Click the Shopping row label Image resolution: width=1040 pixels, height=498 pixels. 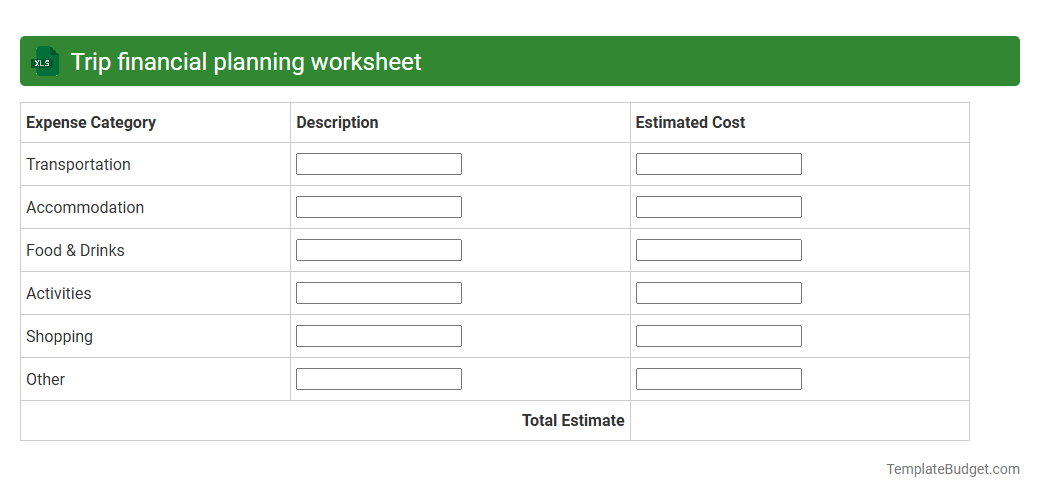[59, 337]
